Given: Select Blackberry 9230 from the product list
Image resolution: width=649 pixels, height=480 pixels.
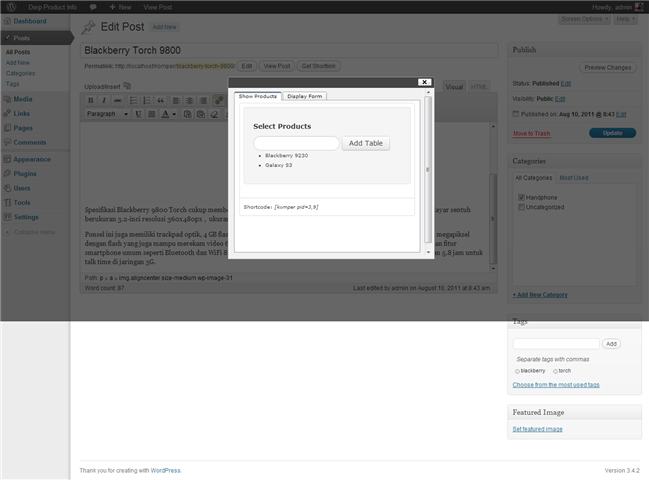Looking at the screenshot, I should [x=286, y=156].
